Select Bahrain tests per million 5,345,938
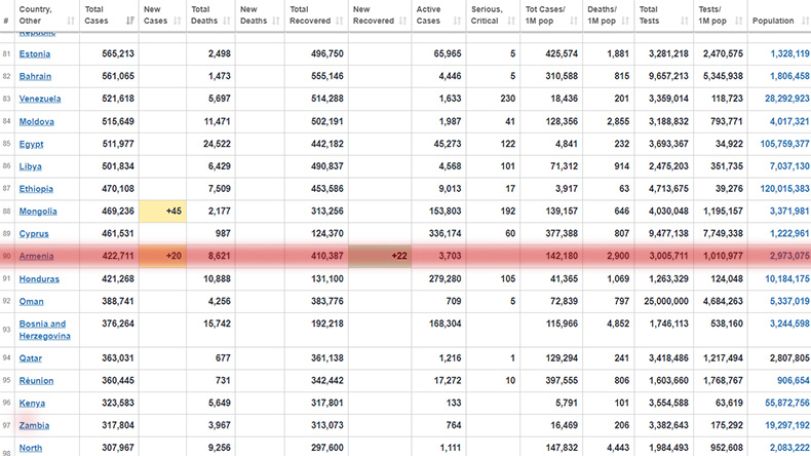This screenshot has height=456, width=811. click(x=723, y=77)
